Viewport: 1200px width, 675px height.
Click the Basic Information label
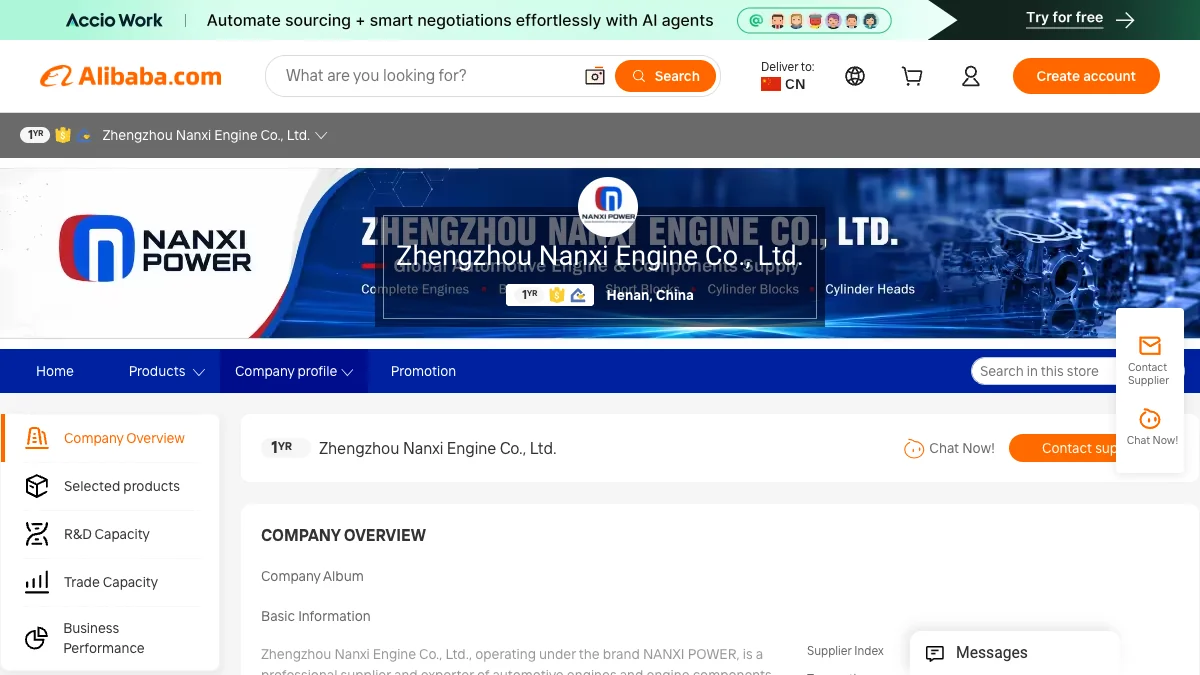(316, 616)
